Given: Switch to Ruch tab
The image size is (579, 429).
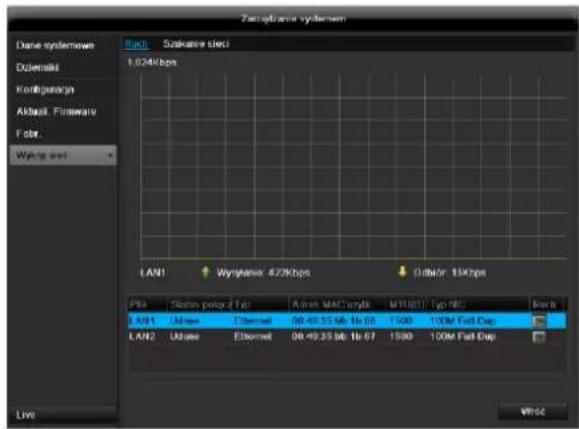Looking at the screenshot, I should pyautogui.click(x=136, y=44).
